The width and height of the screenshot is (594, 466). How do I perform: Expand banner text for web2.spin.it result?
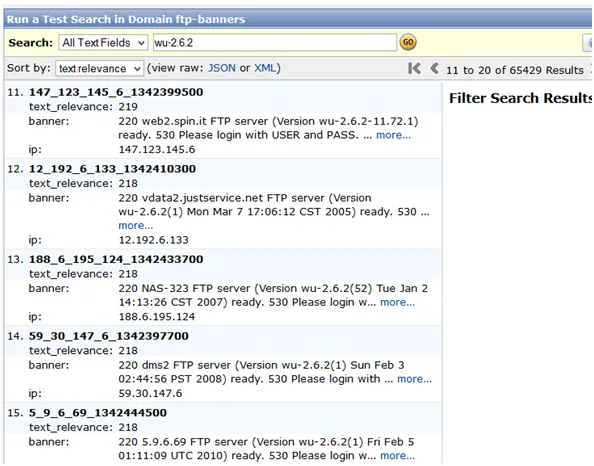point(393,135)
